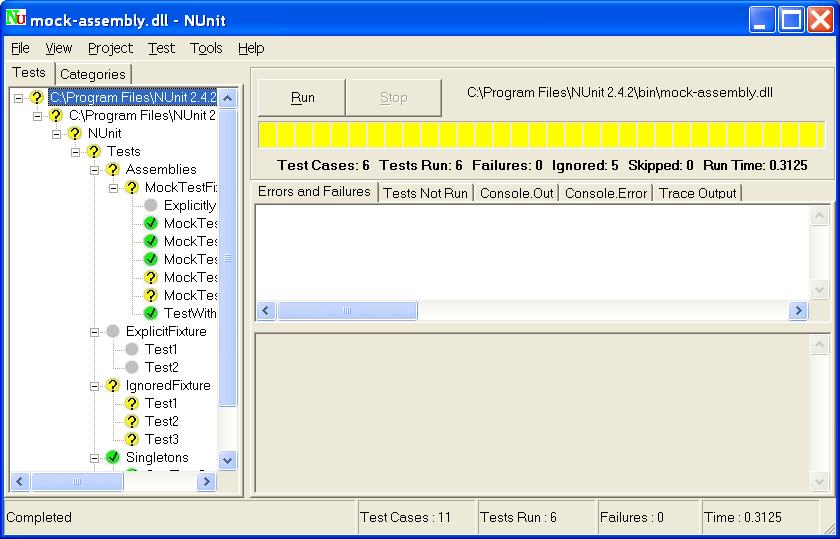Viewport: 840px width, 539px height.
Task: Collapse the Singletons node
Action: [x=94, y=458]
